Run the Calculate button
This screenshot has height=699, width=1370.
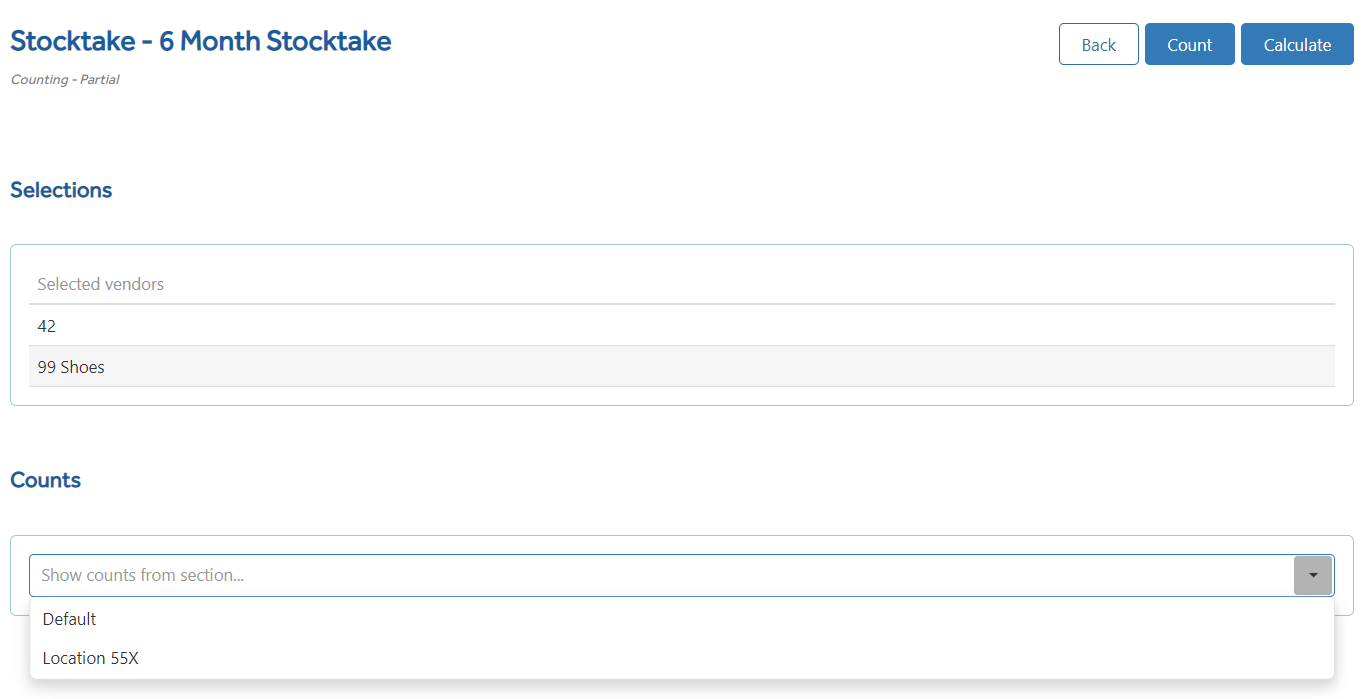click(x=1297, y=44)
